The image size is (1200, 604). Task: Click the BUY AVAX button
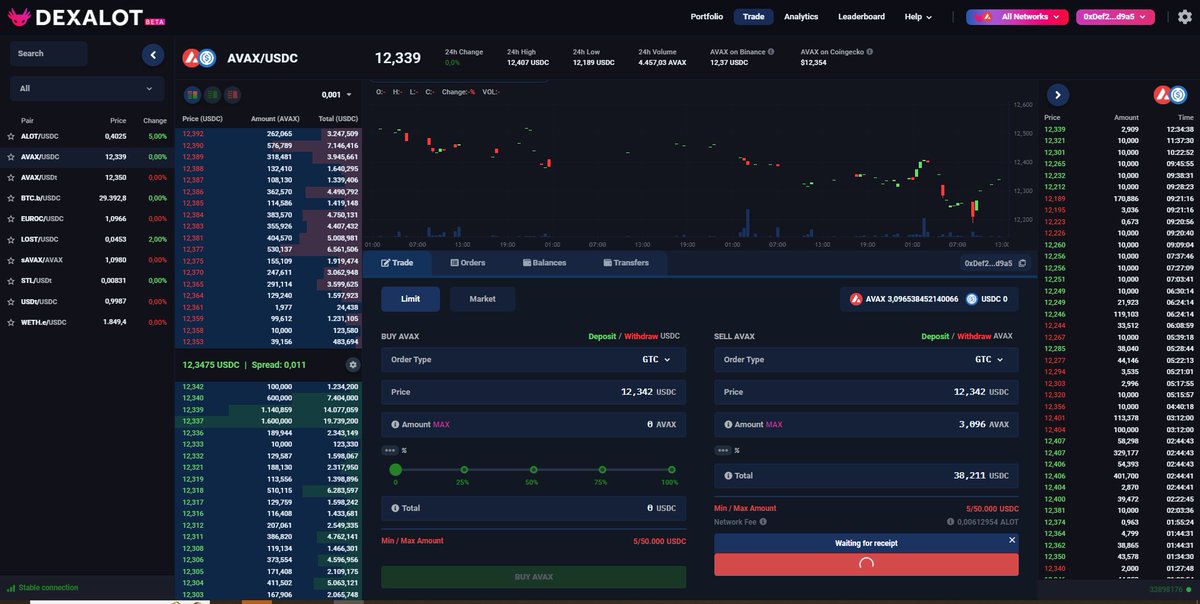[x=533, y=577]
